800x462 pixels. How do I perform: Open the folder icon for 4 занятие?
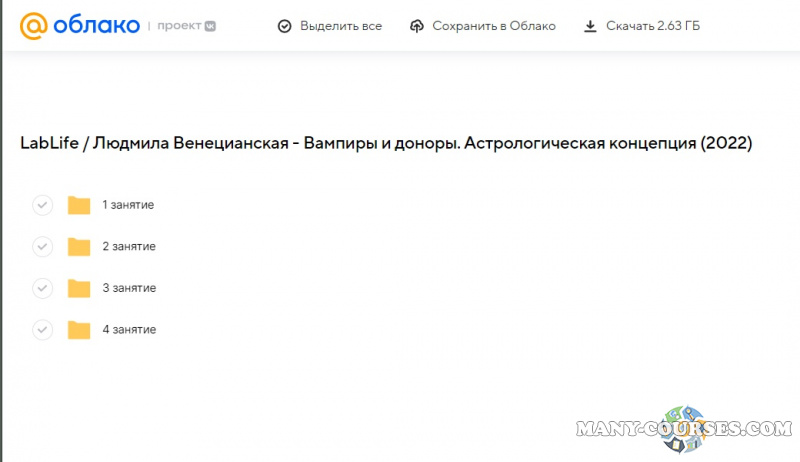79,329
